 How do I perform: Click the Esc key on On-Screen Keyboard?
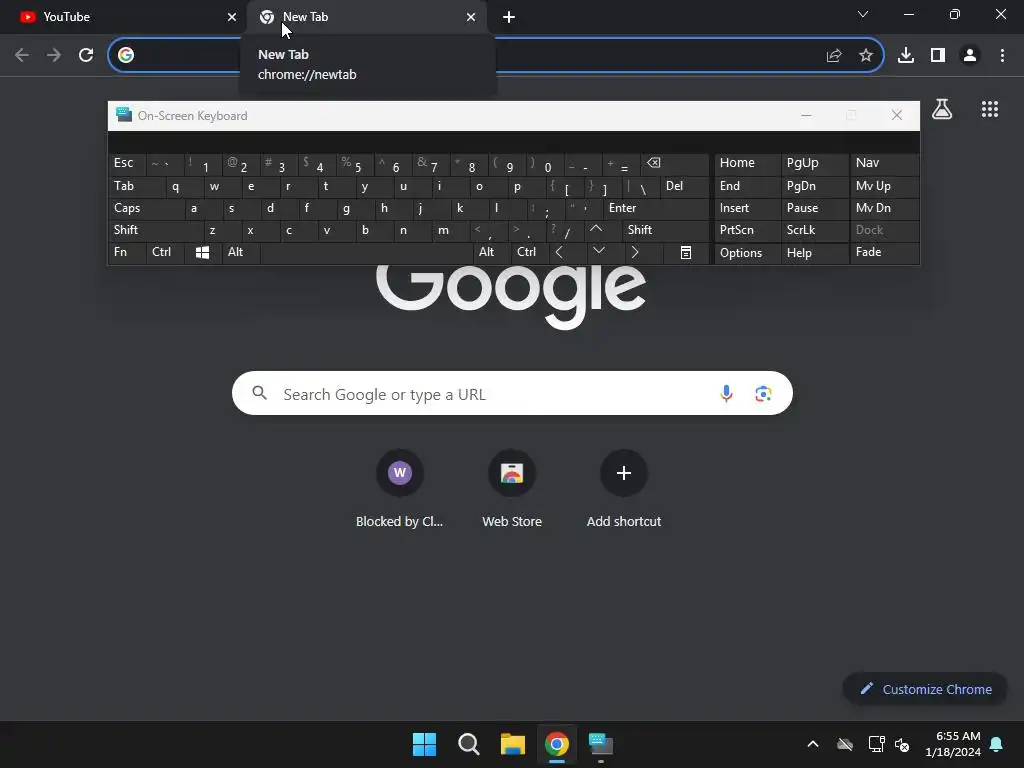coord(127,163)
